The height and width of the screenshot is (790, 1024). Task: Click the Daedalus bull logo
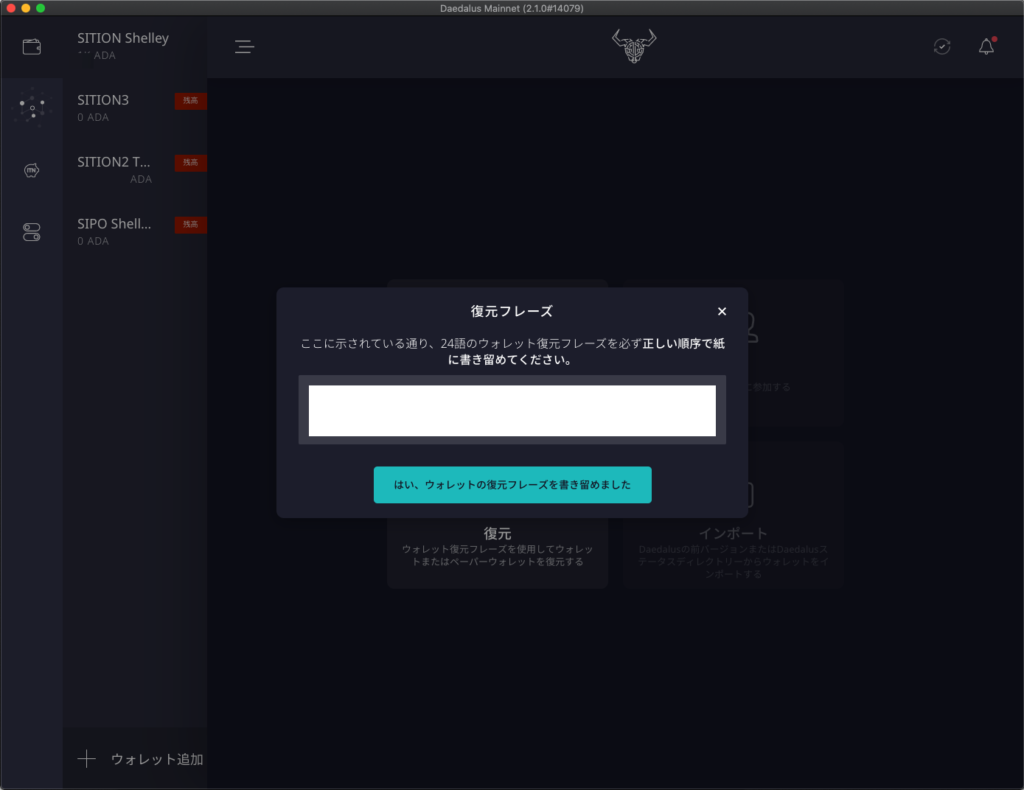(634, 46)
